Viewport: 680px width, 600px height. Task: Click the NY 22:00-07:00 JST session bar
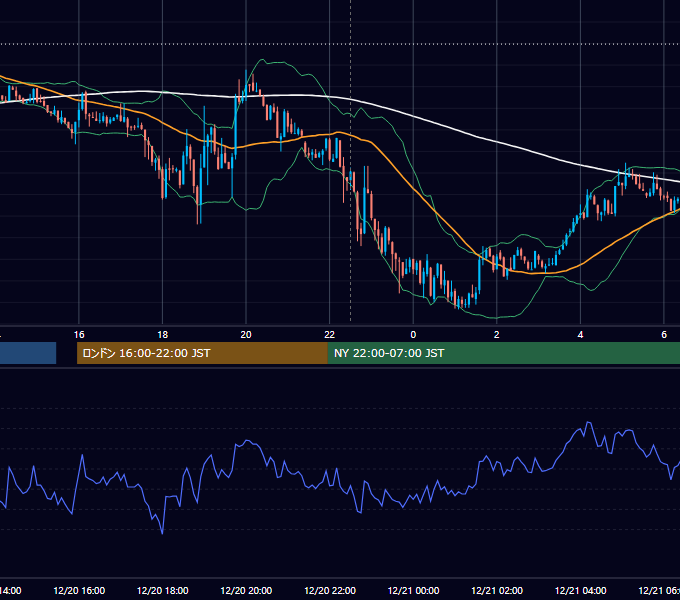click(x=503, y=353)
